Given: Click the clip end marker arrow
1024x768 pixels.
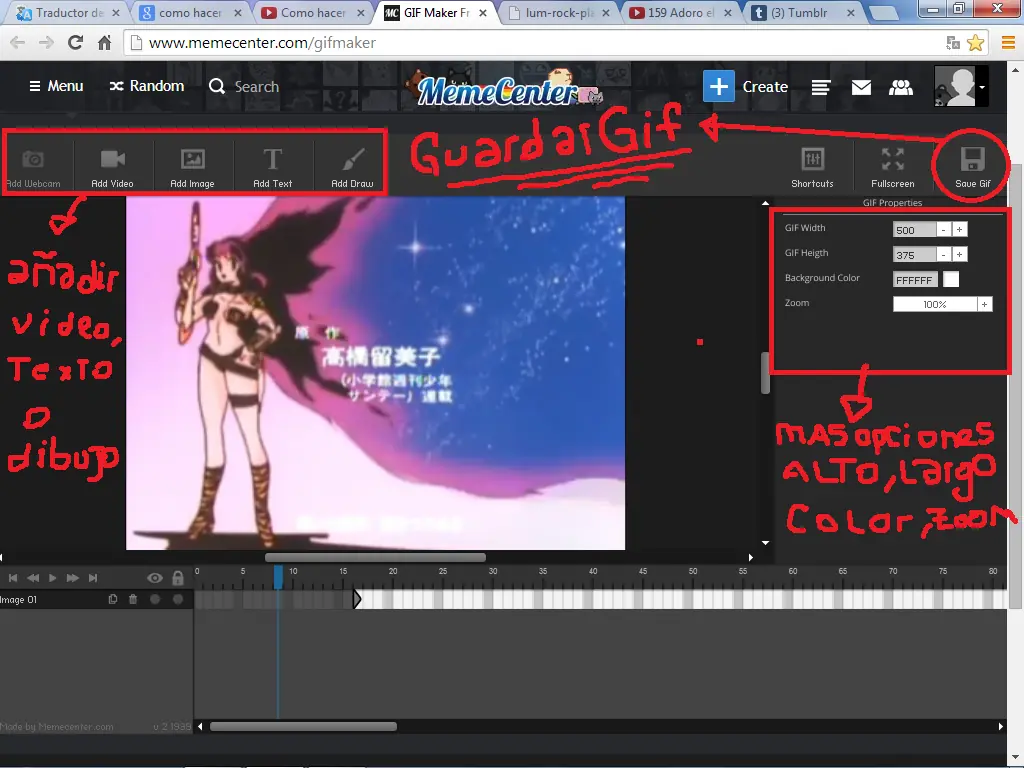Looking at the screenshot, I should (x=357, y=599).
